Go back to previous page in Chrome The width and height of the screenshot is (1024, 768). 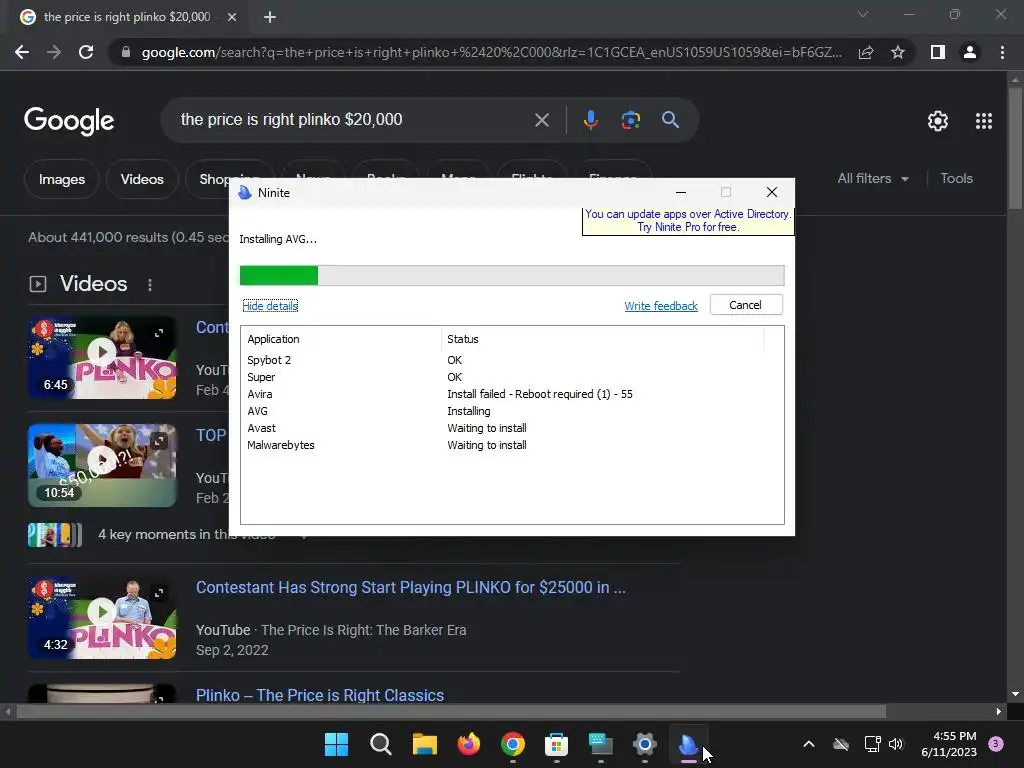click(22, 52)
